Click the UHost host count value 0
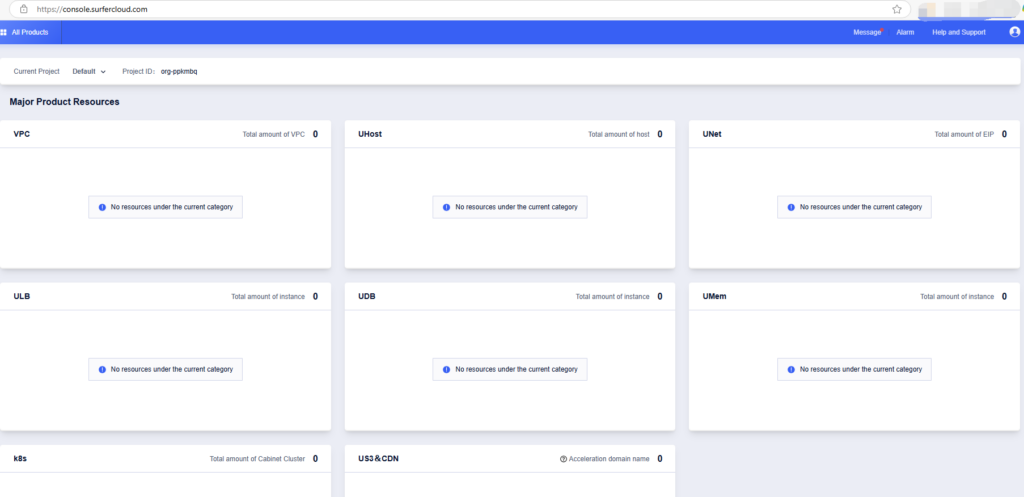This screenshot has width=1024, height=497. coord(660,134)
